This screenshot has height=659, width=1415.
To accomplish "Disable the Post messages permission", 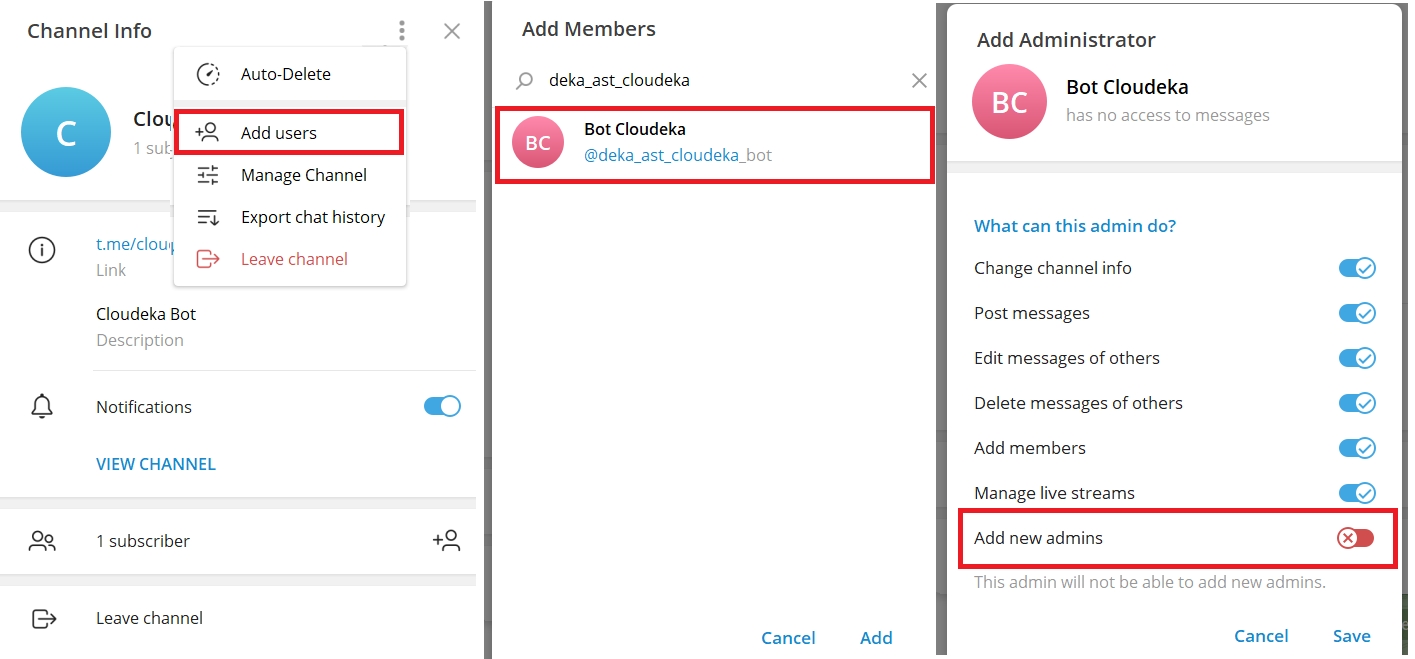I will pyautogui.click(x=1357, y=313).
